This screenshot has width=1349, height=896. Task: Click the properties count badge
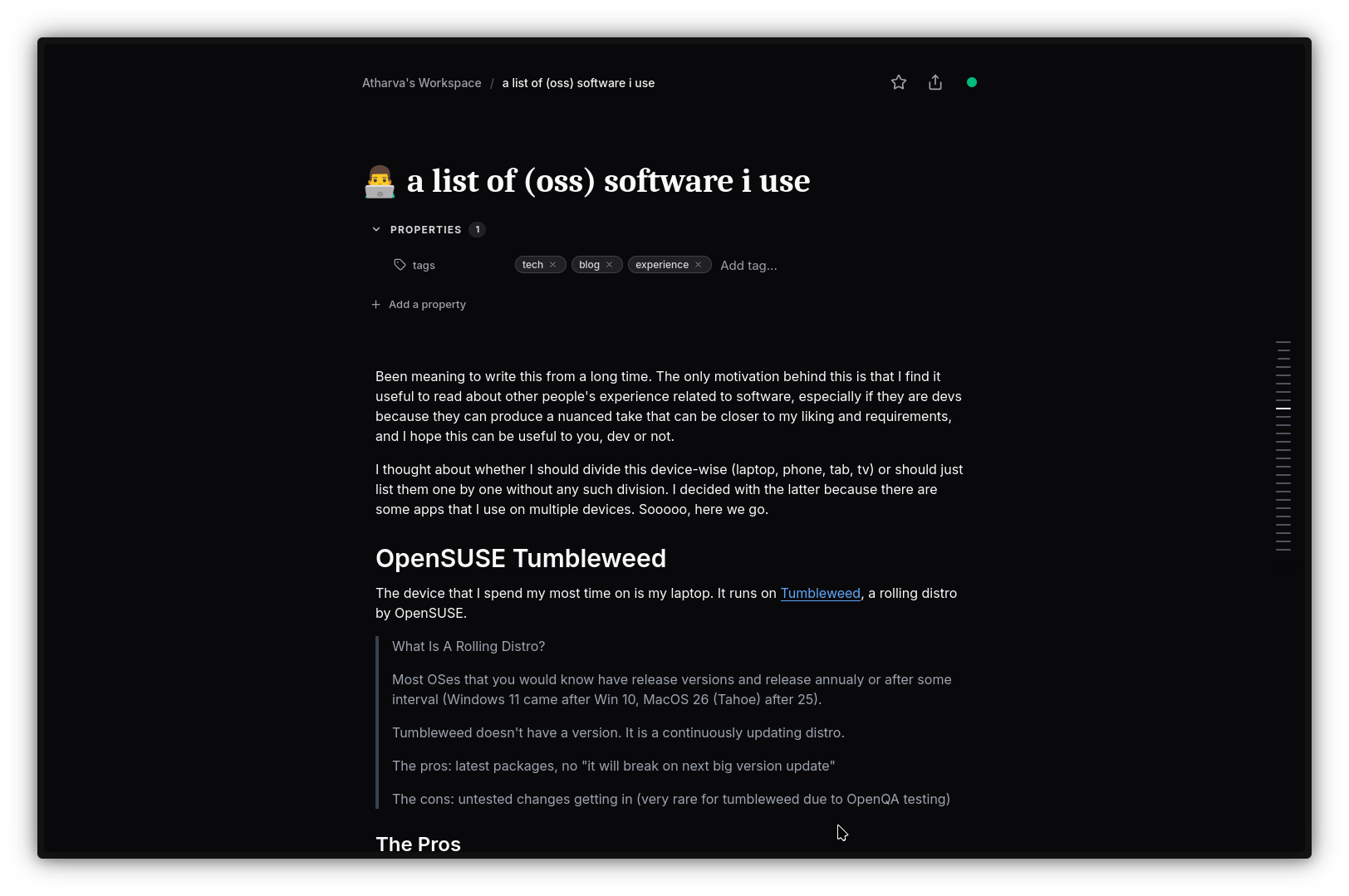click(477, 229)
